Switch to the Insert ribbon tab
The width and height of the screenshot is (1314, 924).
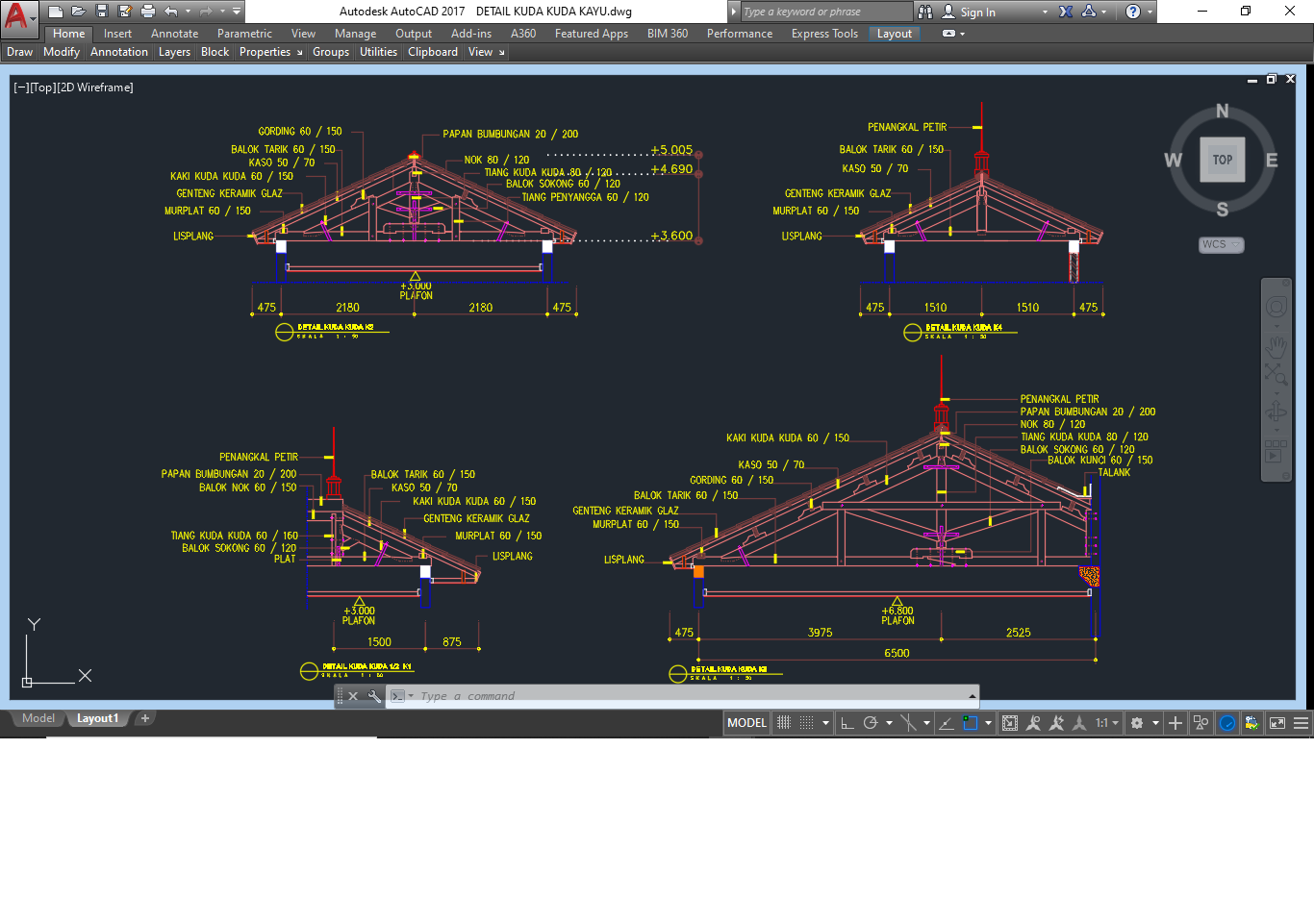pos(117,34)
